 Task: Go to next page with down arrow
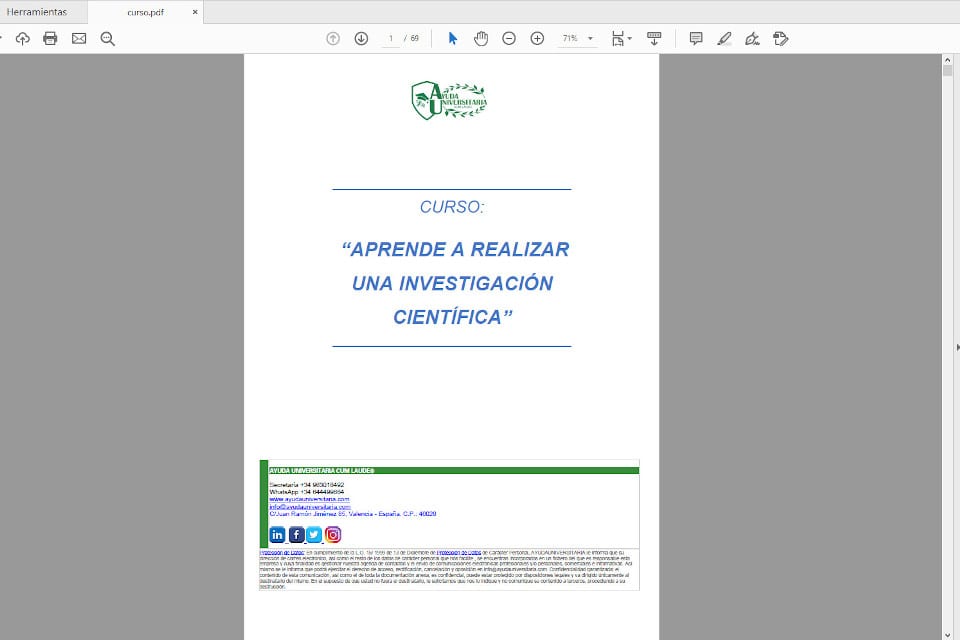coord(361,38)
